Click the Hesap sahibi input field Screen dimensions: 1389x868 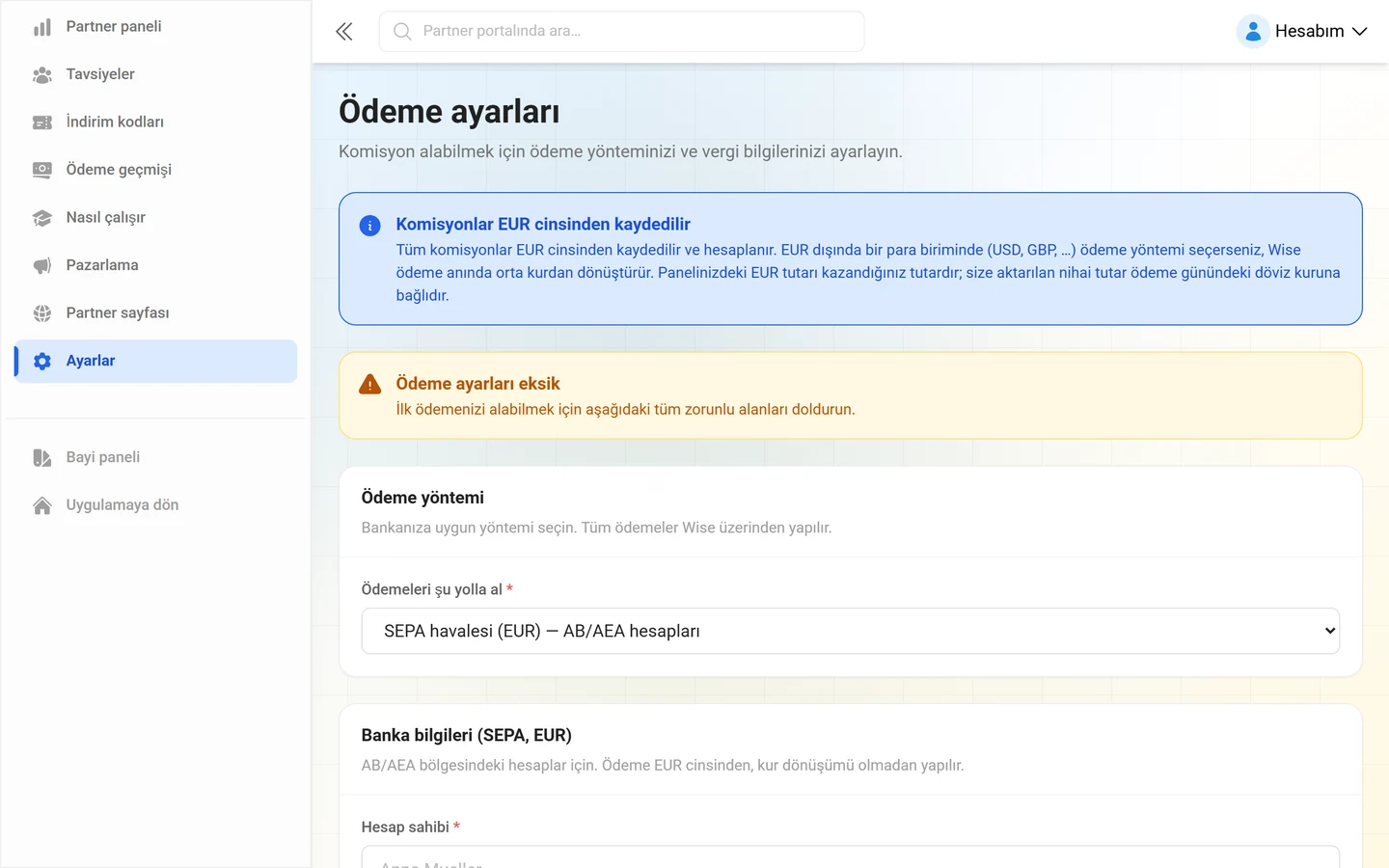click(x=850, y=857)
